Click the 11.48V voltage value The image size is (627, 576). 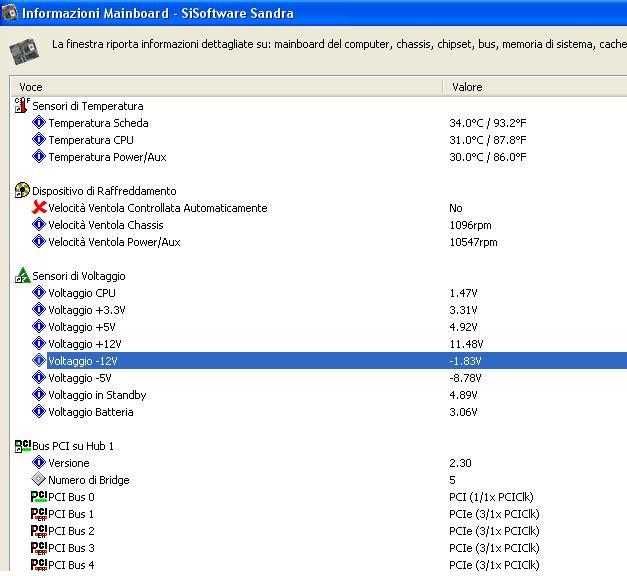pos(466,344)
